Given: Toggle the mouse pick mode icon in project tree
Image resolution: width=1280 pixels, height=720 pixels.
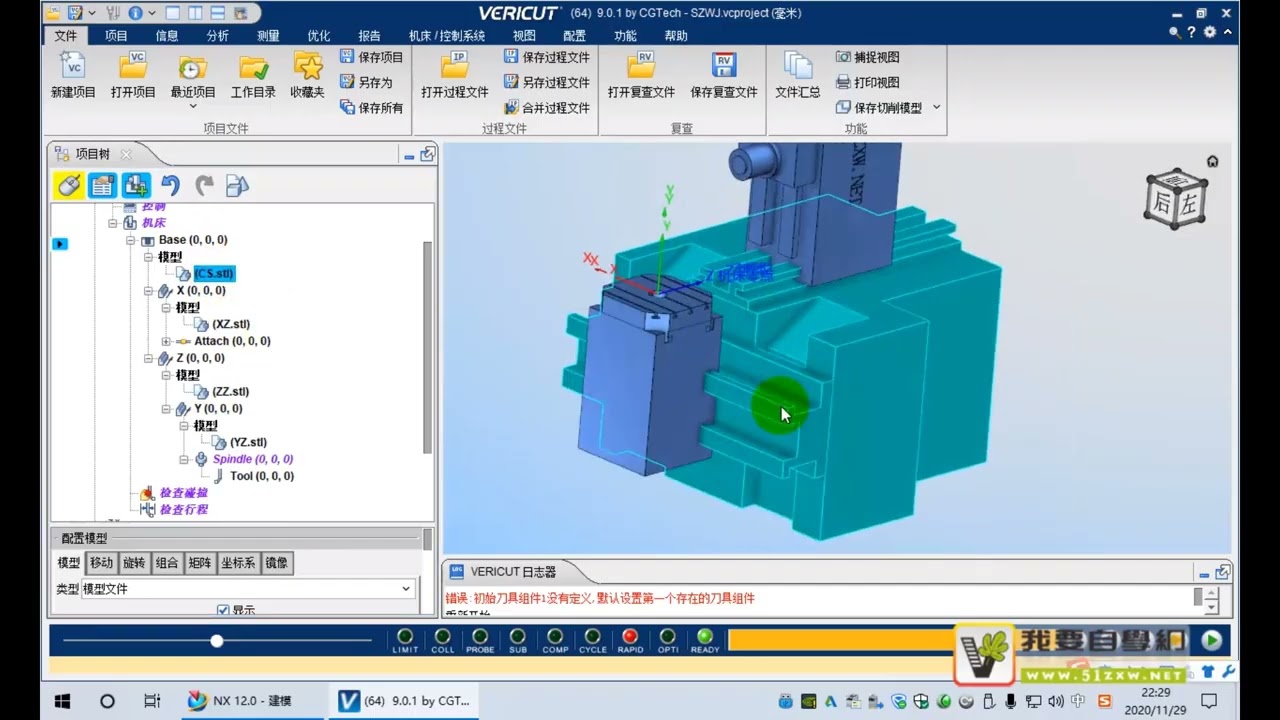Looking at the screenshot, I should click(68, 185).
